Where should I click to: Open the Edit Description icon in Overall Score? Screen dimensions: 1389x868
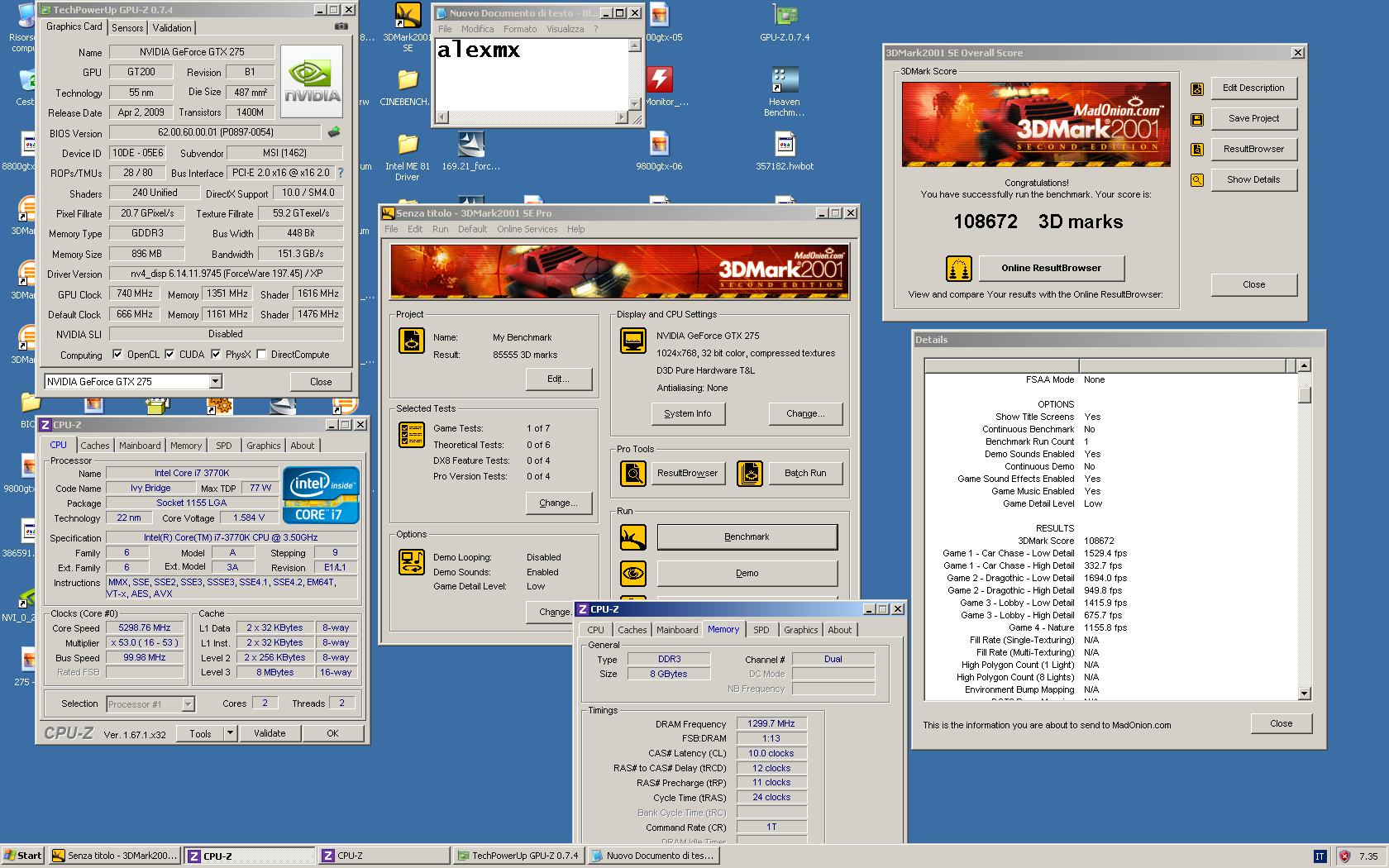pyautogui.click(x=1196, y=88)
